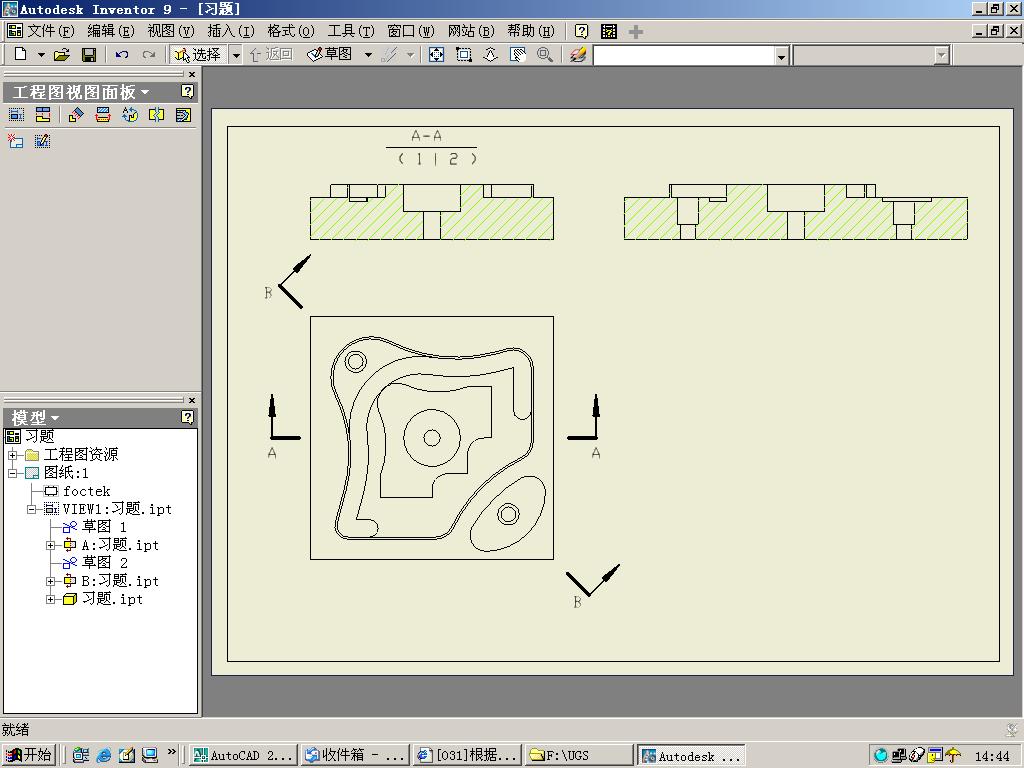Switch to the 收件箱 taskbar button
This screenshot has width=1024, height=768.
356,756
